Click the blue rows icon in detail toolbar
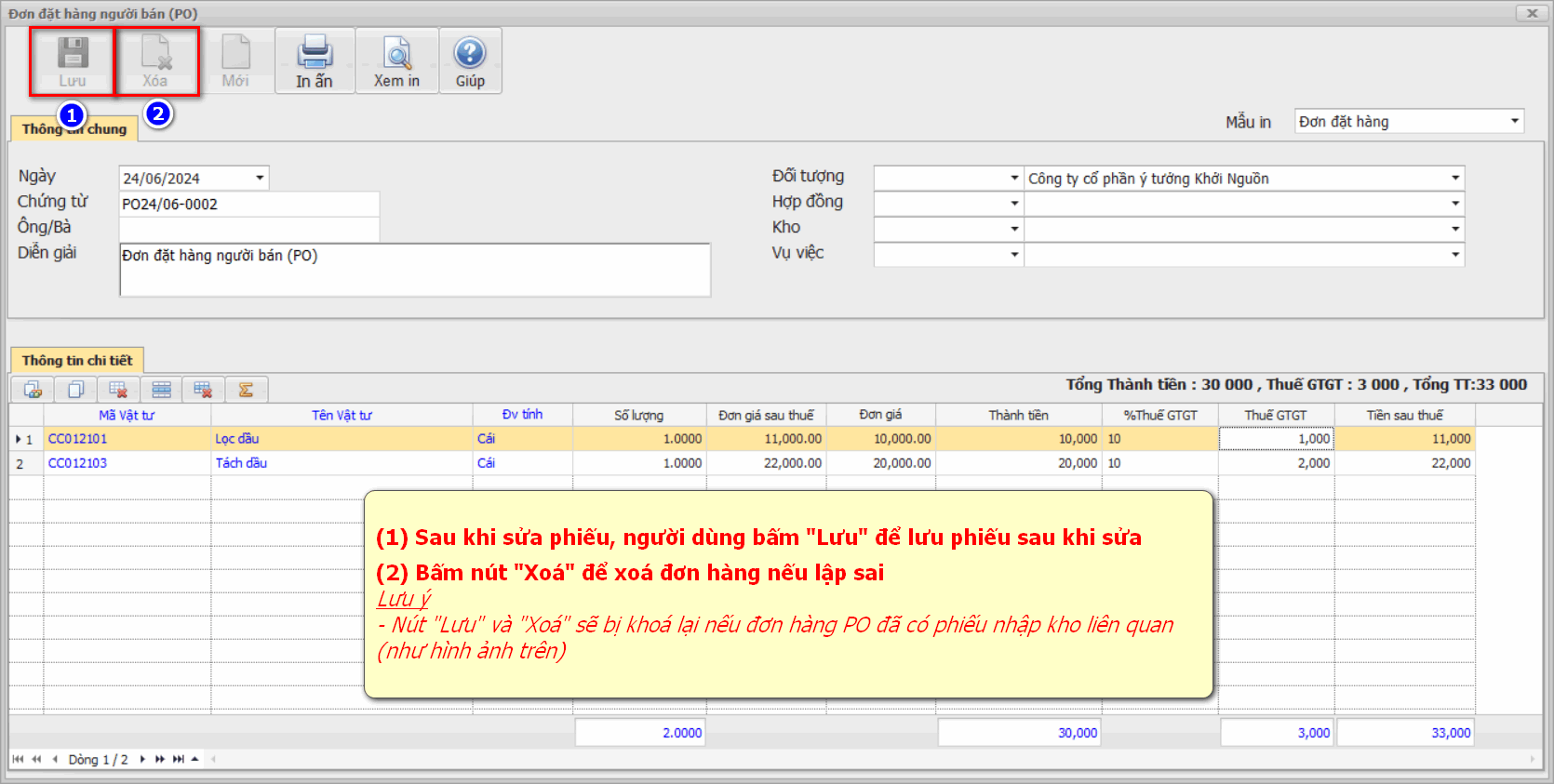This screenshot has height=784, width=1554. point(161,390)
